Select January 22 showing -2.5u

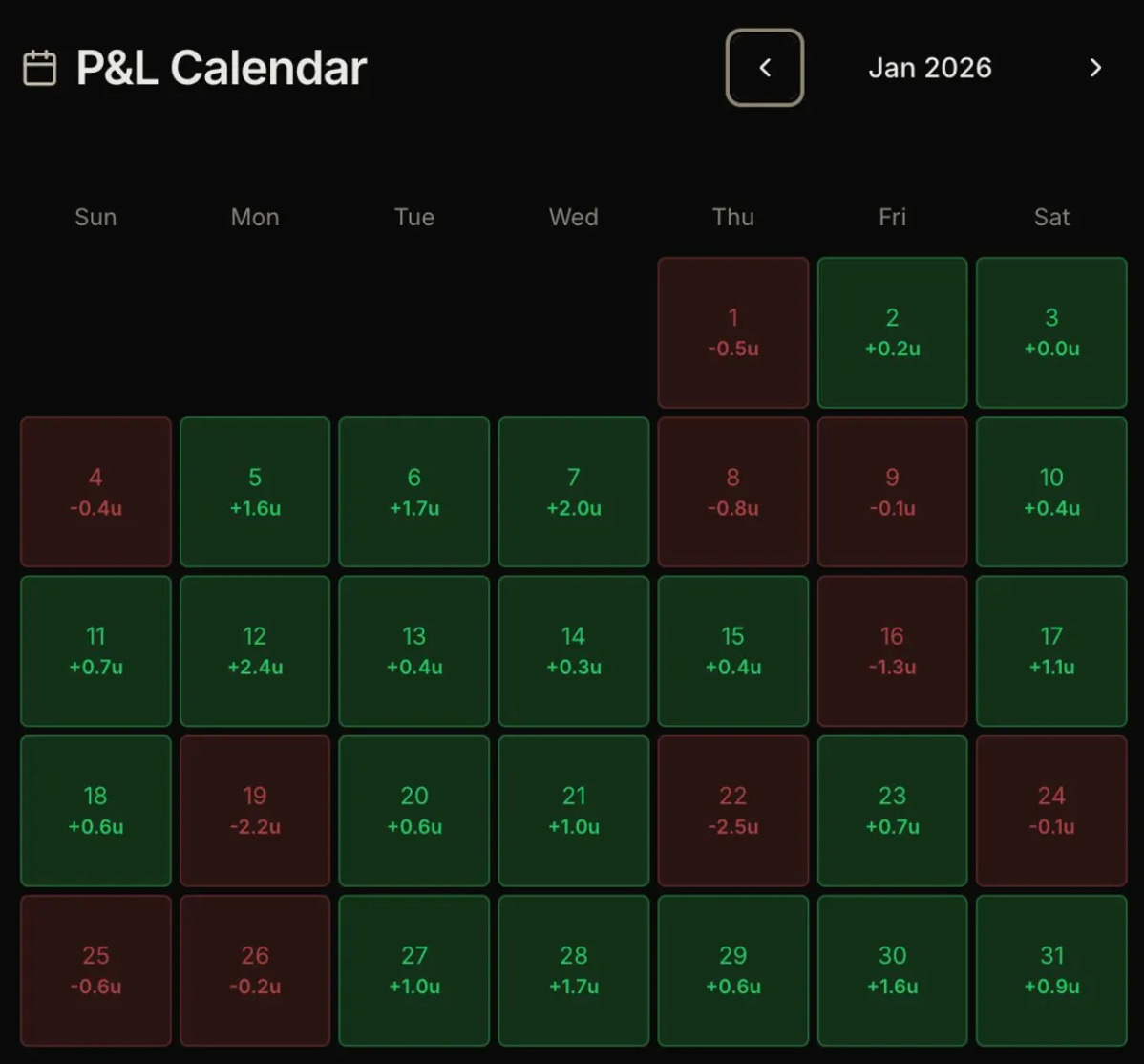click(732, 810)
